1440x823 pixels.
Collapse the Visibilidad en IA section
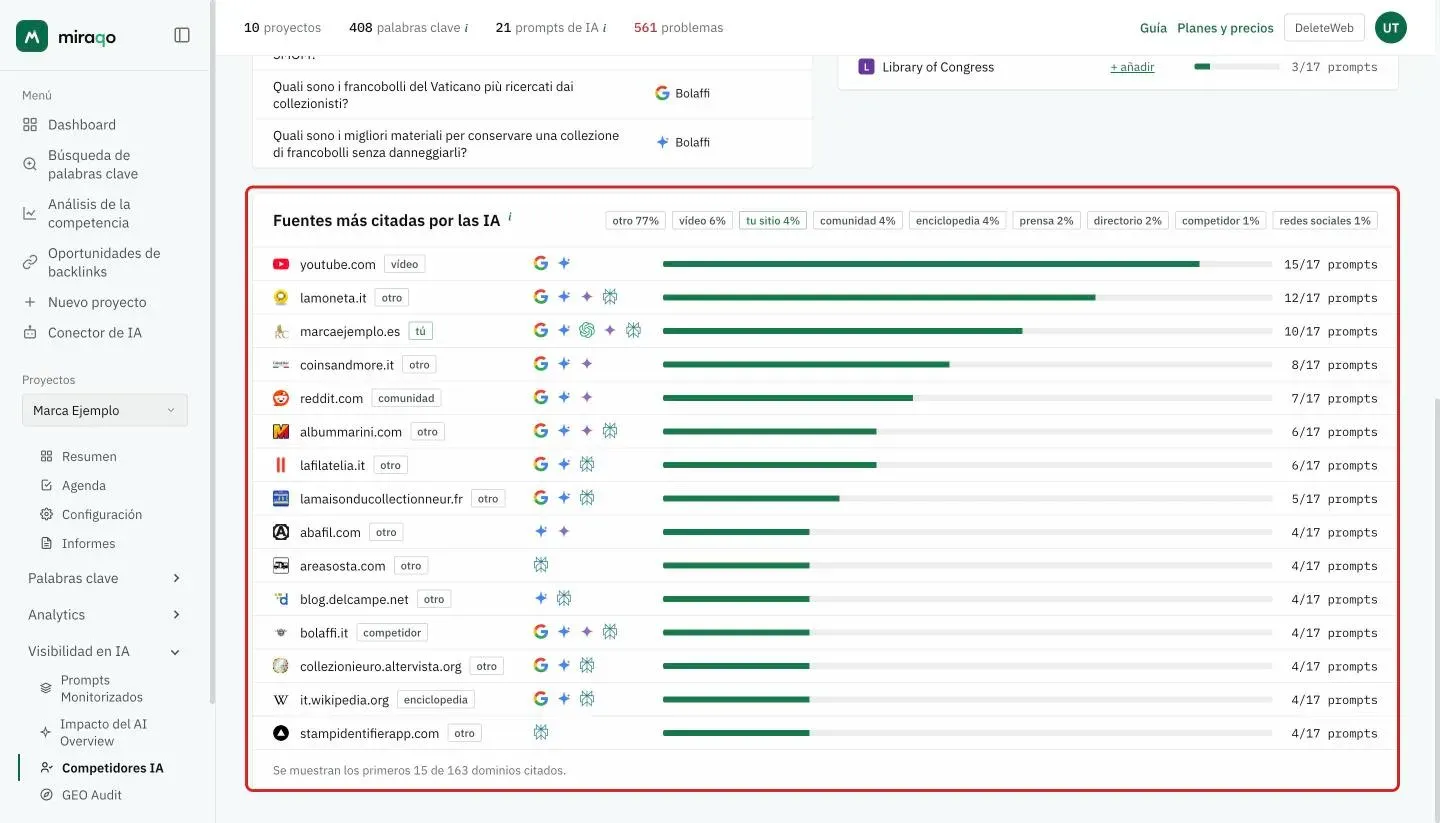105,651
